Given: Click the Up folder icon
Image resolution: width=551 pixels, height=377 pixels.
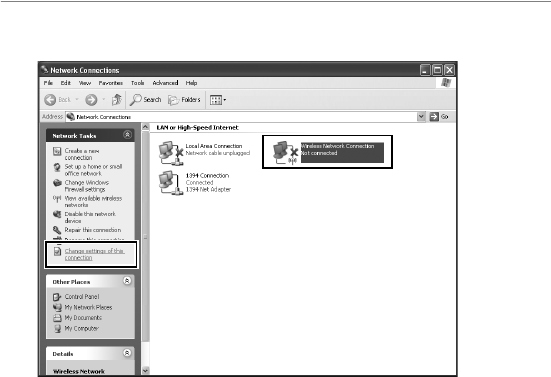Looking at the screenshot, I should (116, 100).
